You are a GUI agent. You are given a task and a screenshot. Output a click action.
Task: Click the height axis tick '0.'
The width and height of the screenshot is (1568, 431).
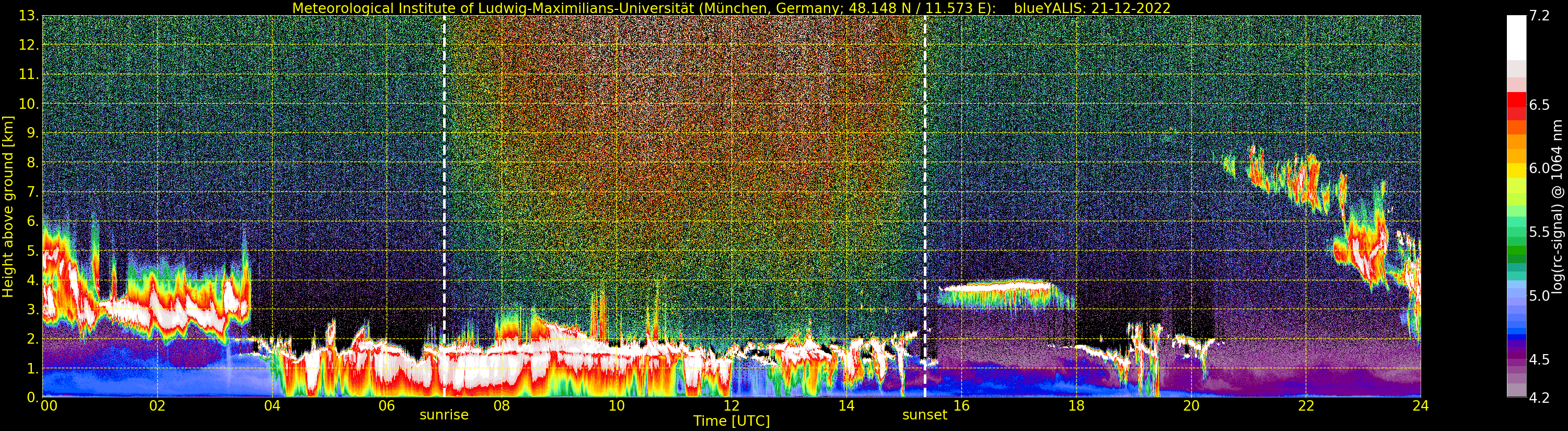coord(32,397)
